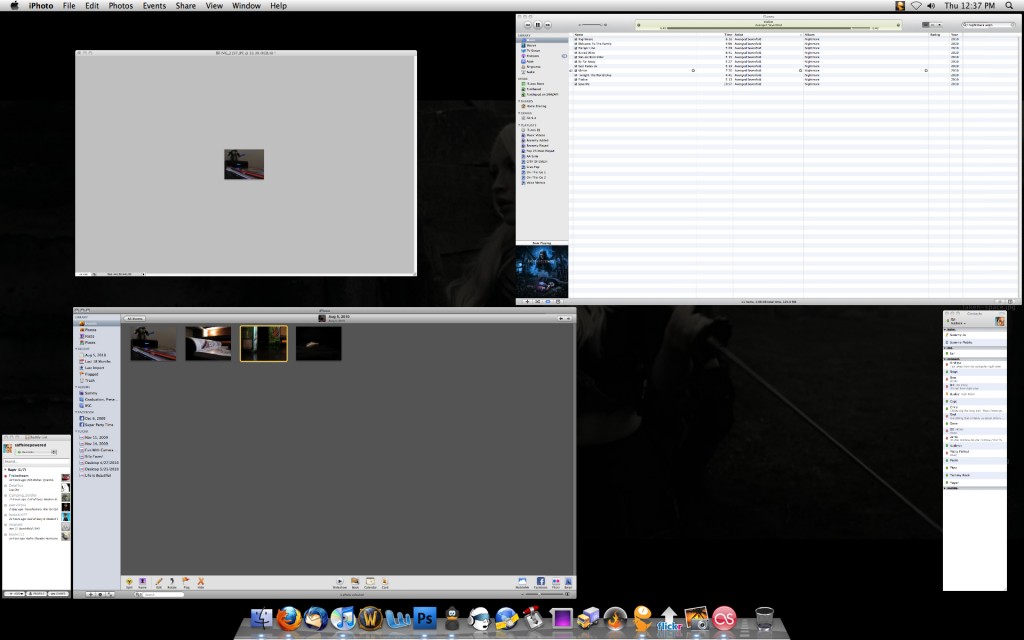
Task: Collapse the Playlists section in iTunes sidebar
Action: pos(520,125)
